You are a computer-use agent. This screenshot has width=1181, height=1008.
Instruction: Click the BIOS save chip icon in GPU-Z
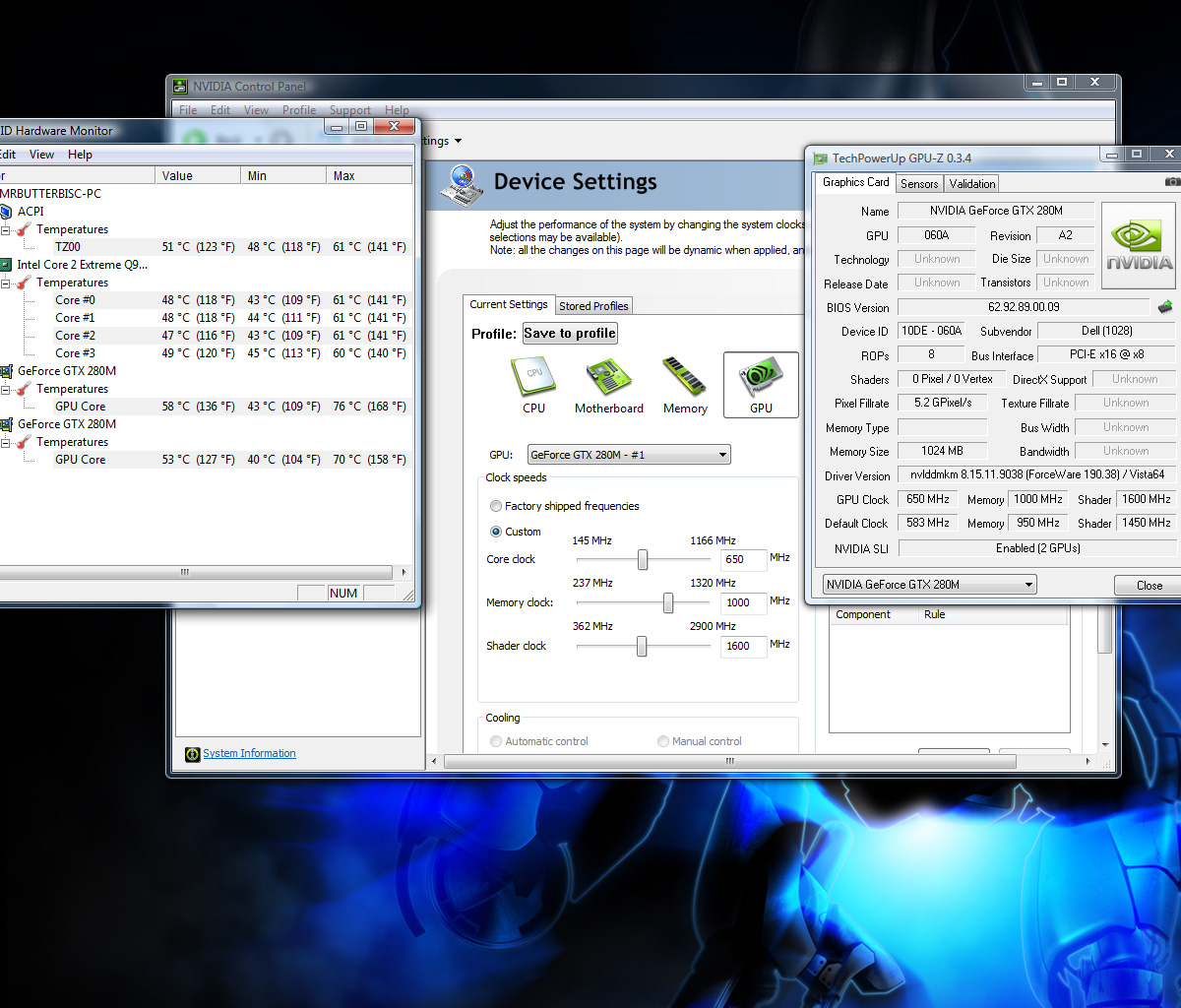coord(1165,307)
